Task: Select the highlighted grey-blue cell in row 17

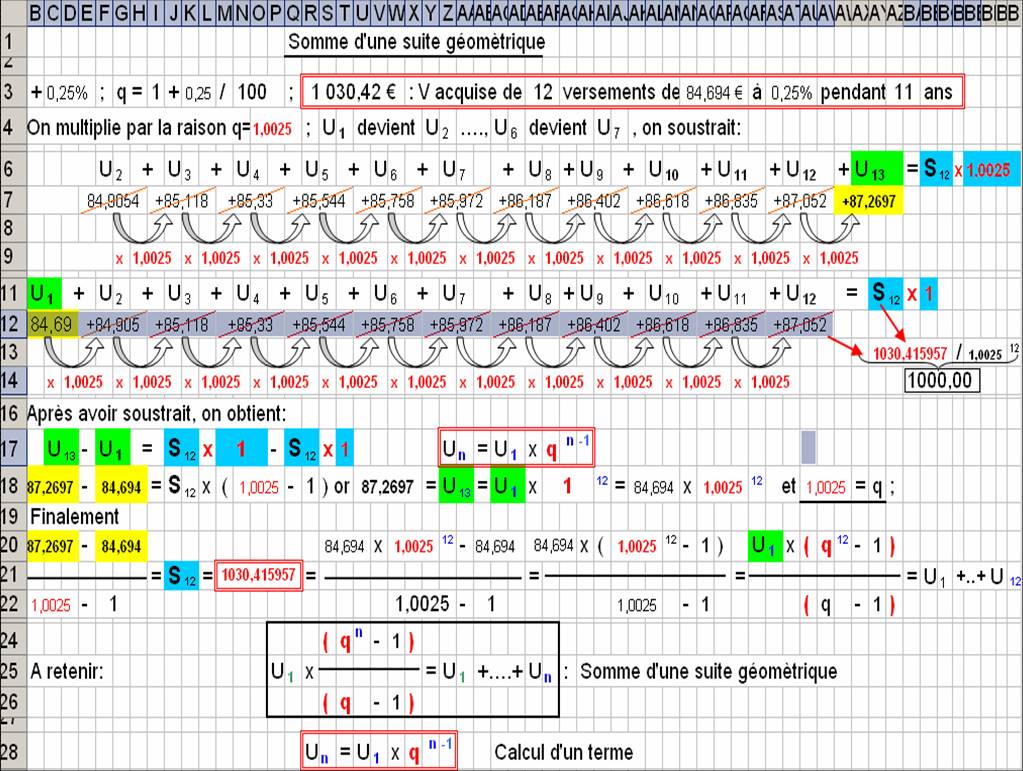Action: pyautogui.click(x=808, y=447)
